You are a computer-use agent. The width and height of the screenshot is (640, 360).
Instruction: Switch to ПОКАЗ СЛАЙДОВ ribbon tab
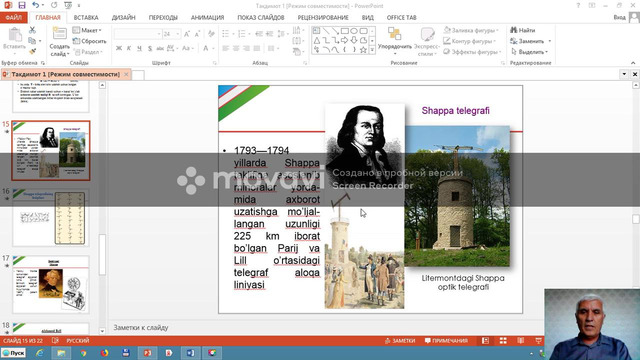coord(260,18)
